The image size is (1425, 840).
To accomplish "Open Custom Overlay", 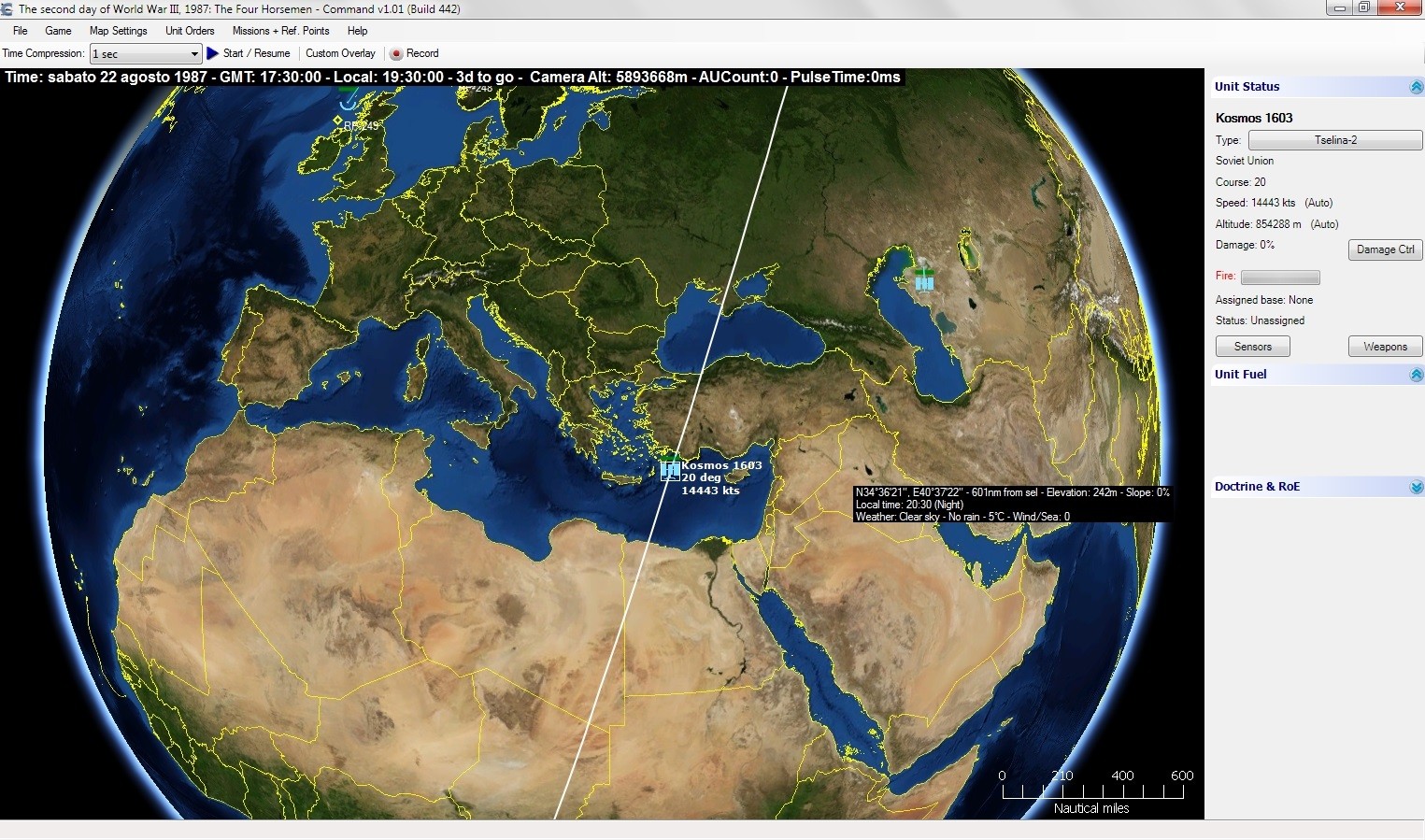I will pos(340,53).
